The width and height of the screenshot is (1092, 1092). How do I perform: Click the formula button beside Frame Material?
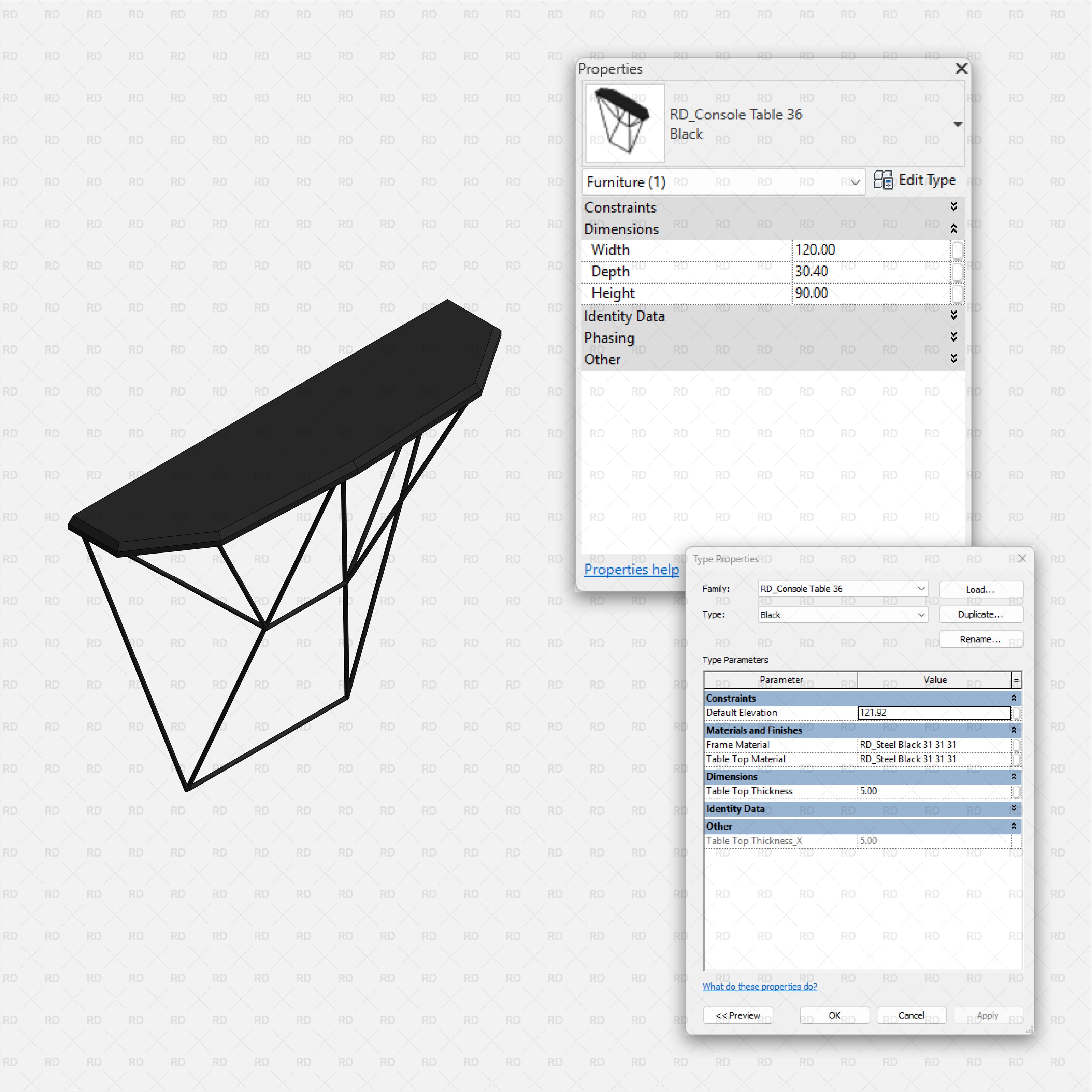tap(1016, 744)
